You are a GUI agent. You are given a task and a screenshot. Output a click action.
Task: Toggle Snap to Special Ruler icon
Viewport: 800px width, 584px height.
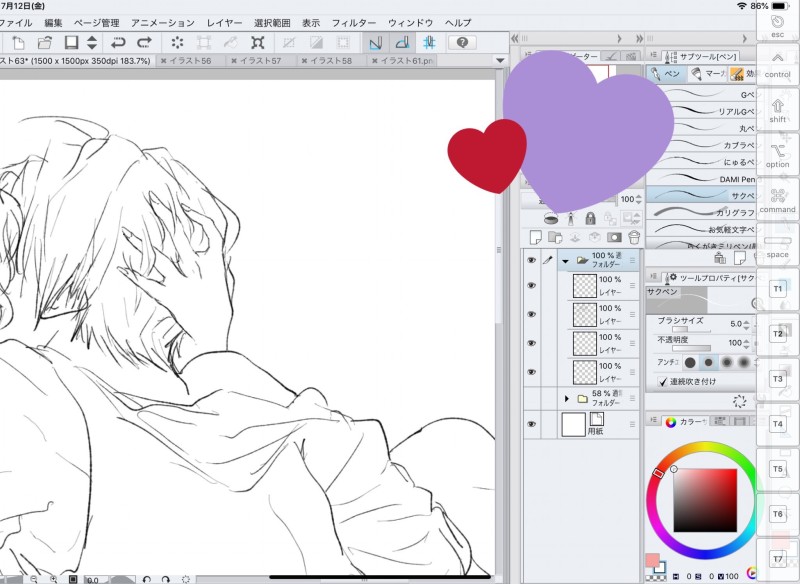pyautogui.click(x=403, y=43)
